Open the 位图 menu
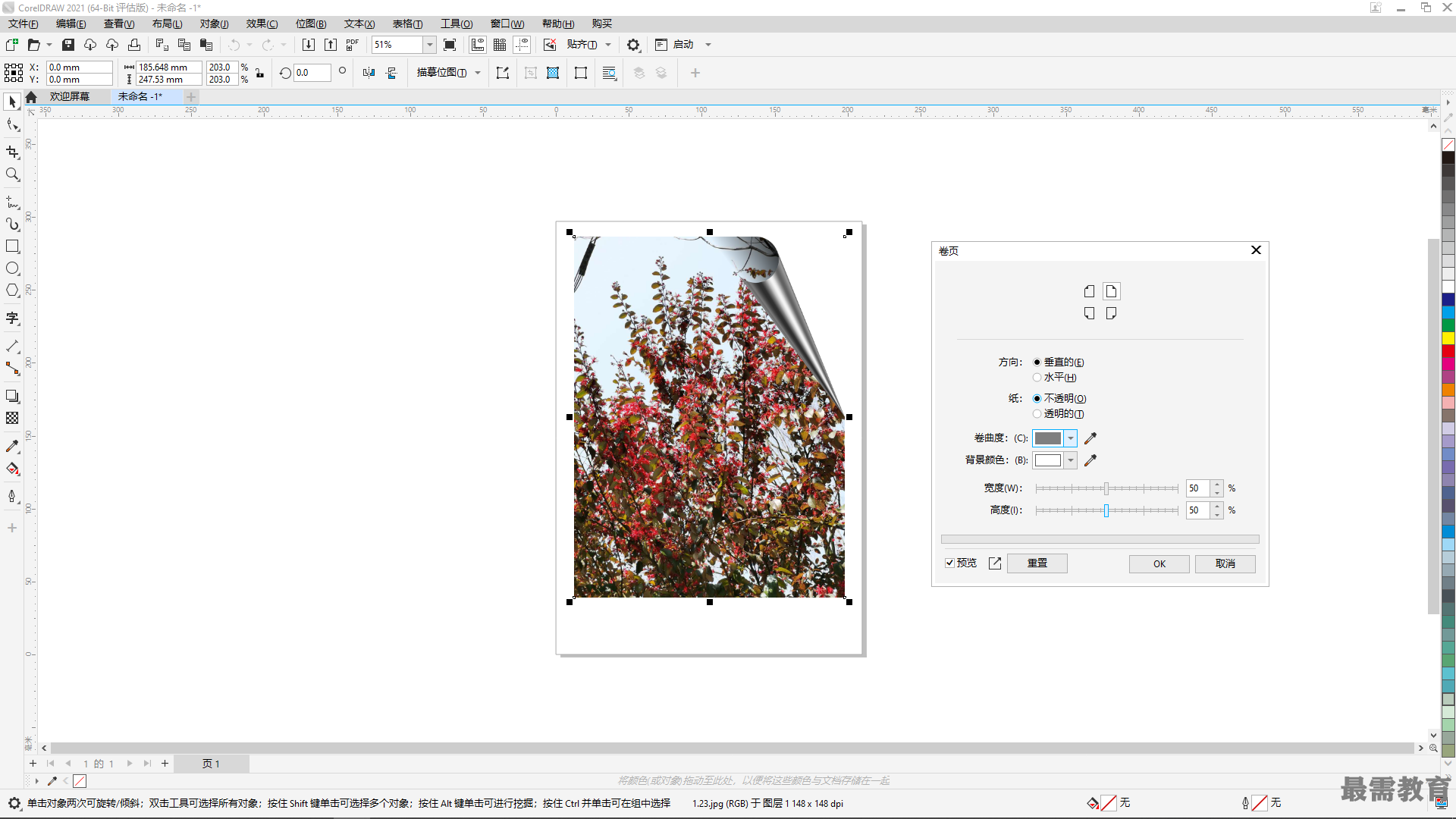 311,24
